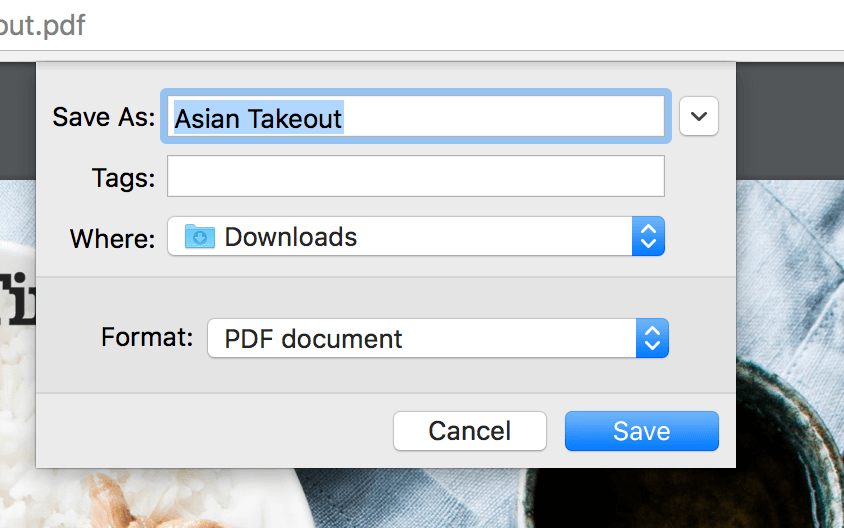This screenshot has width=844, height=528.
Task: Cancel the save dialog
Action: tap(469, 431)
